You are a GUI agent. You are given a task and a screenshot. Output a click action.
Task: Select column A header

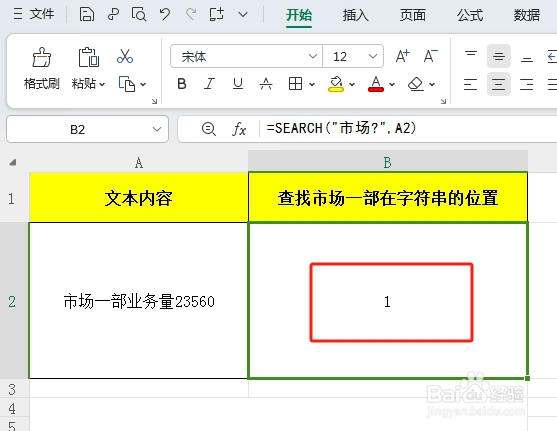coord(139,163)
